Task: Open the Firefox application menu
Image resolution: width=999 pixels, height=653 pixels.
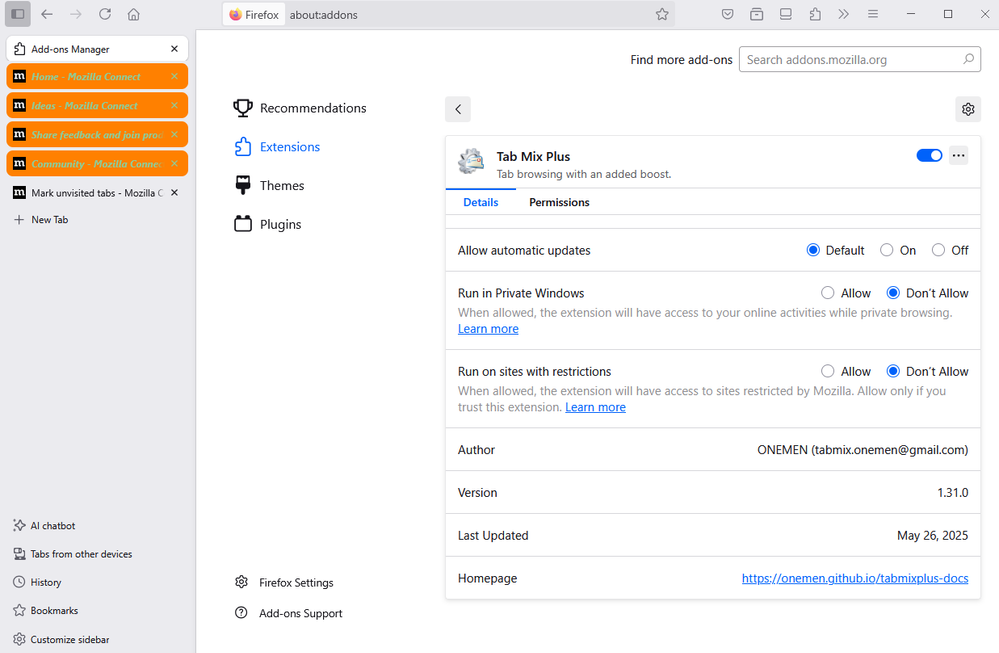Action: tap(873, 14)
